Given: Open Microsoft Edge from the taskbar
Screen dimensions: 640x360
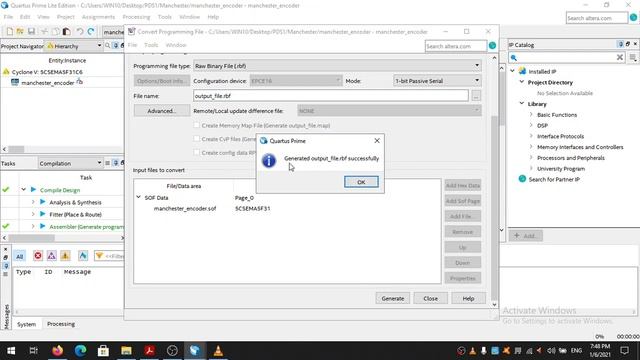Looking at the screenshot, I should (80, 350).
